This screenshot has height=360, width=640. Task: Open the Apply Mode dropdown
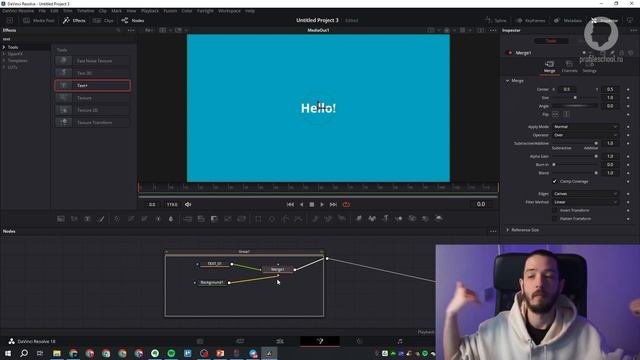click(585, 127)
